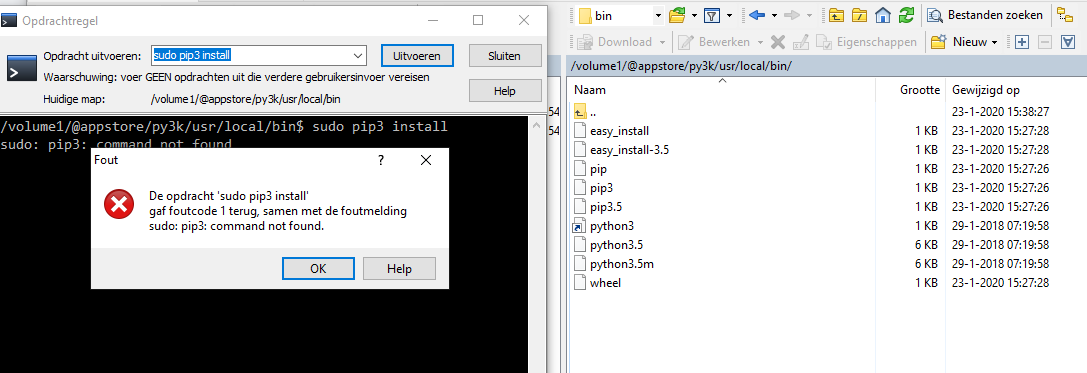Viewport: 1087px width, 373px height.
Task: Expand the Nieuw dropdown menu
Action: [x=994, y=42]
